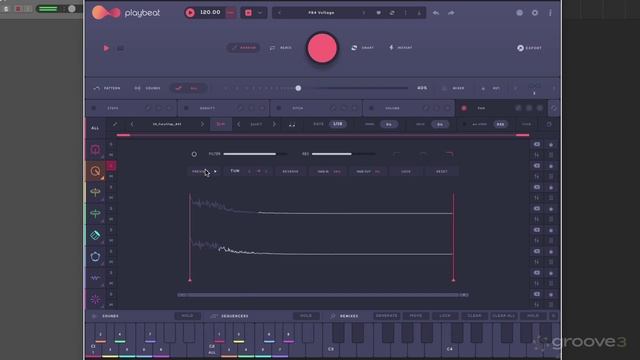The width and height of the screenshot is (640, 360).
Task: Click the expand arrows icon beside the sample name
Action: (115, 124)
